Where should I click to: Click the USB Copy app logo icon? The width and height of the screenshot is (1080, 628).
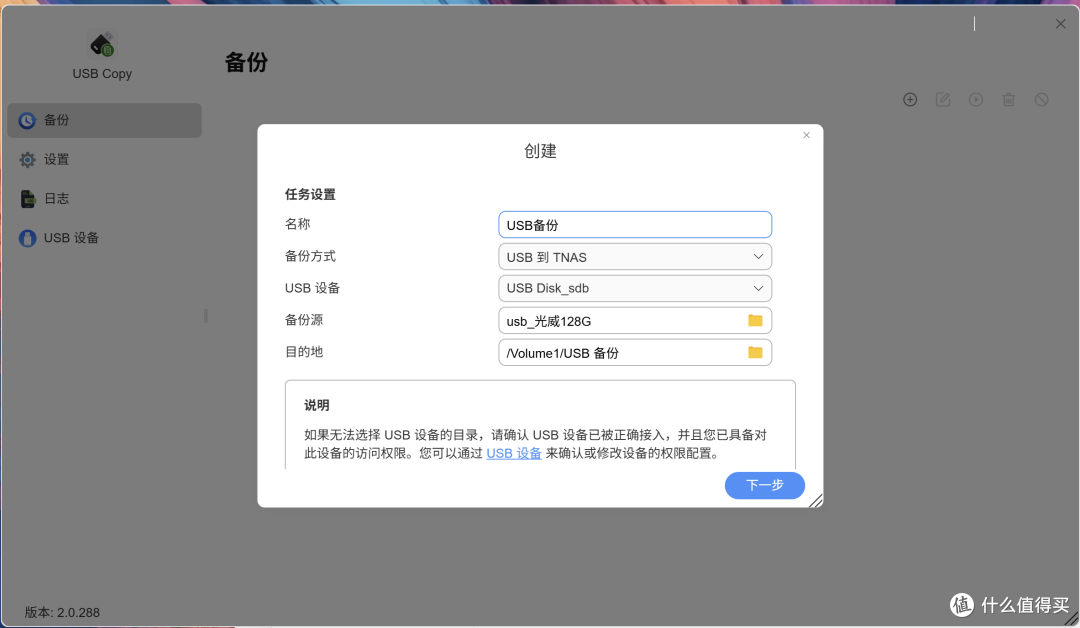coord(103,45)
